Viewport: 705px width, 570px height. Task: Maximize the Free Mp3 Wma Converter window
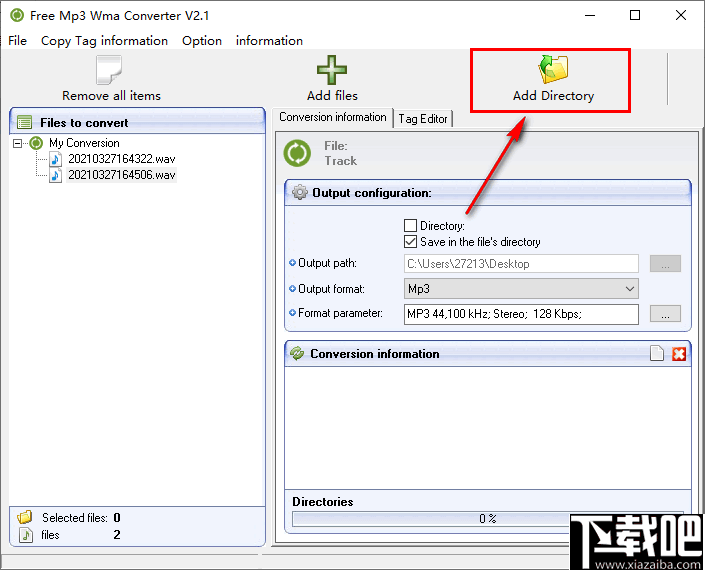(x=635, y=15)
